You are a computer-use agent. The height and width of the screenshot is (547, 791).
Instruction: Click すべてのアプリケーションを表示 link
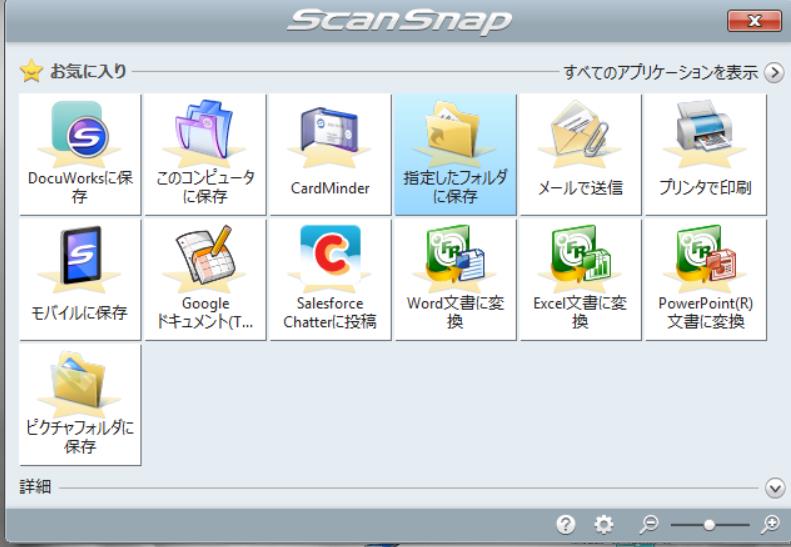click(660, 72)
